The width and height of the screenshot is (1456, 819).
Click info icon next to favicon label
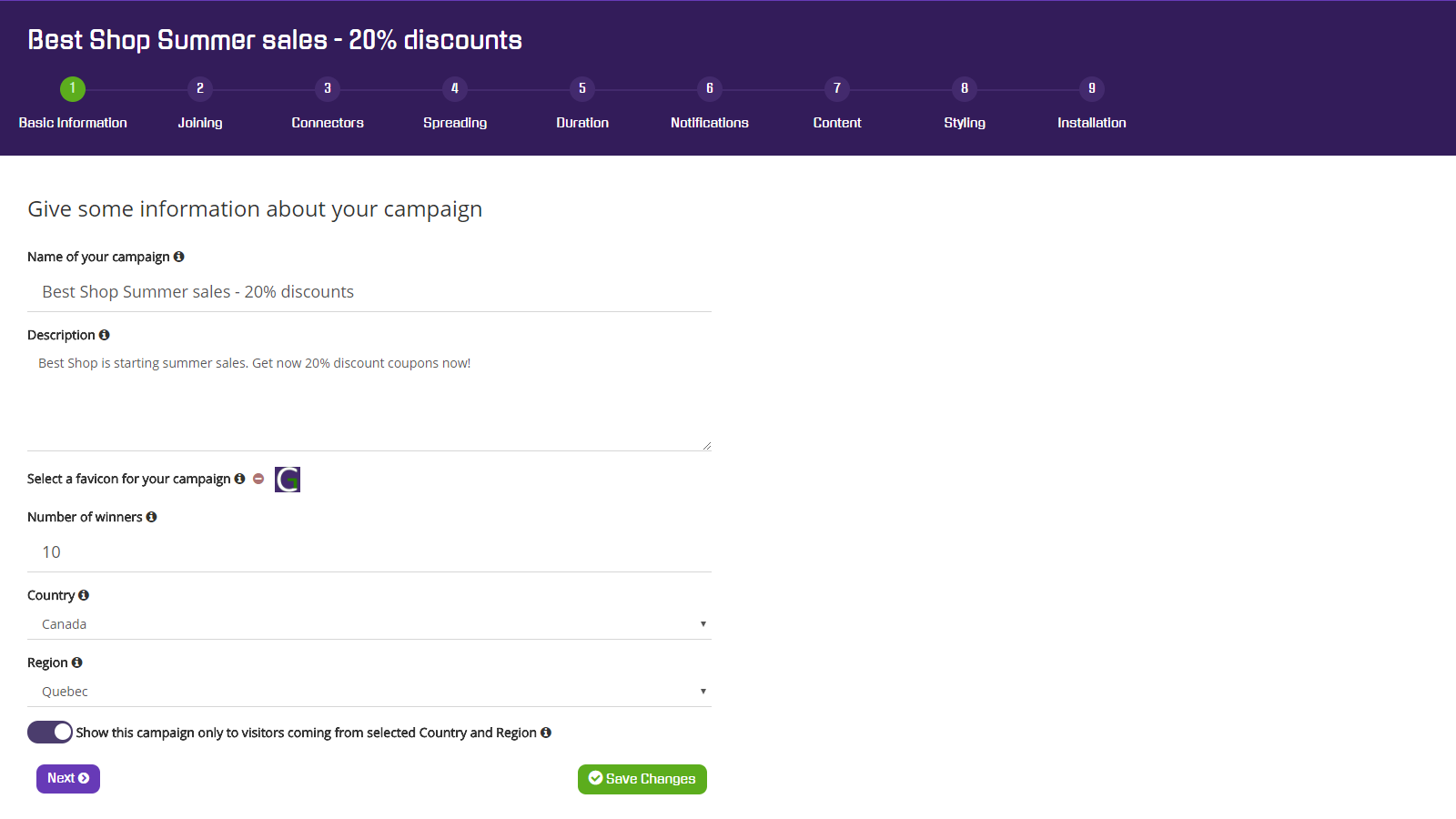pyautogui.click(x=239, y=479)
